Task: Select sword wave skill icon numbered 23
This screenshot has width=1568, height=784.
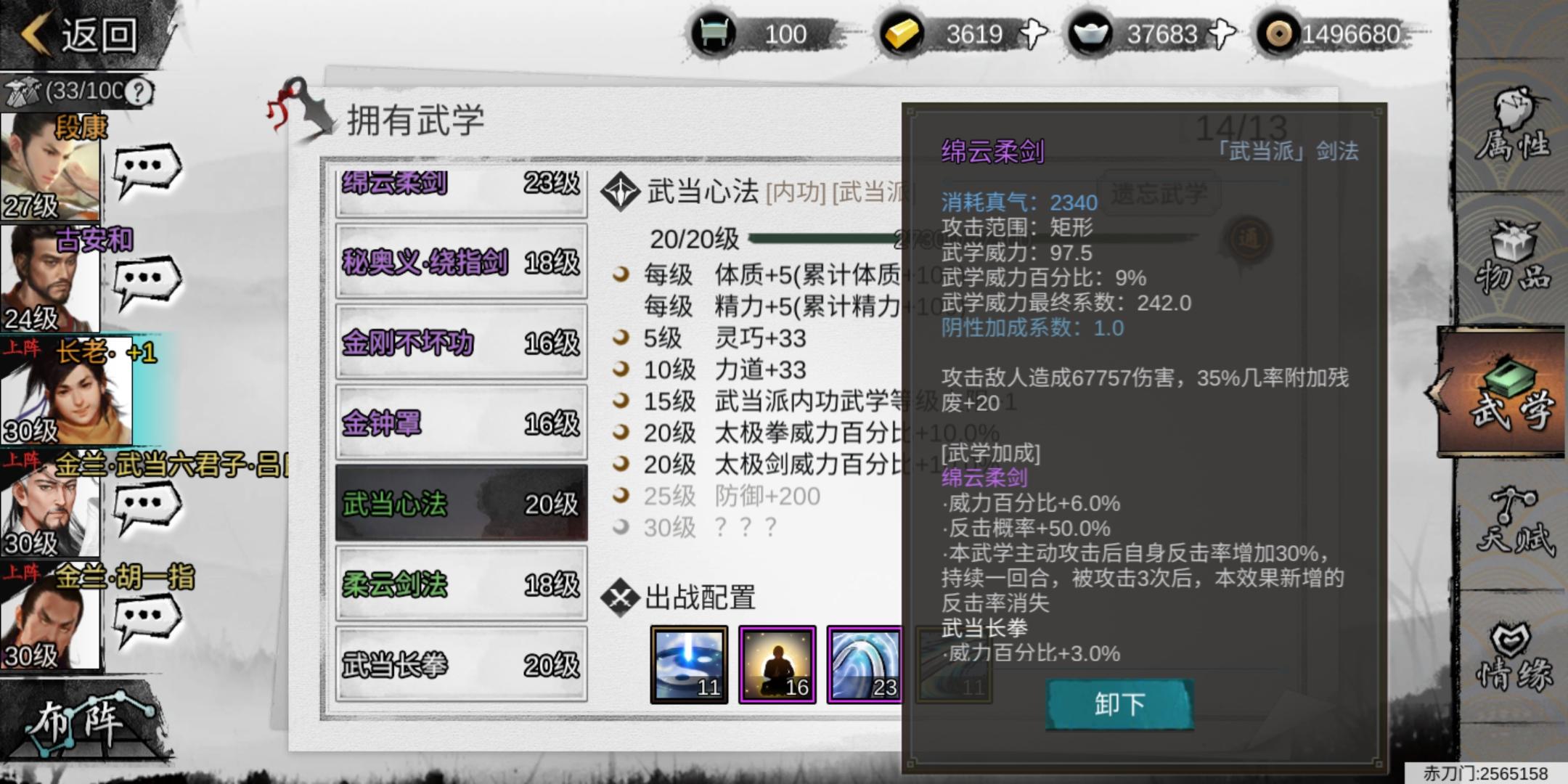Action: pyautogui.click(x=865, y=665)
